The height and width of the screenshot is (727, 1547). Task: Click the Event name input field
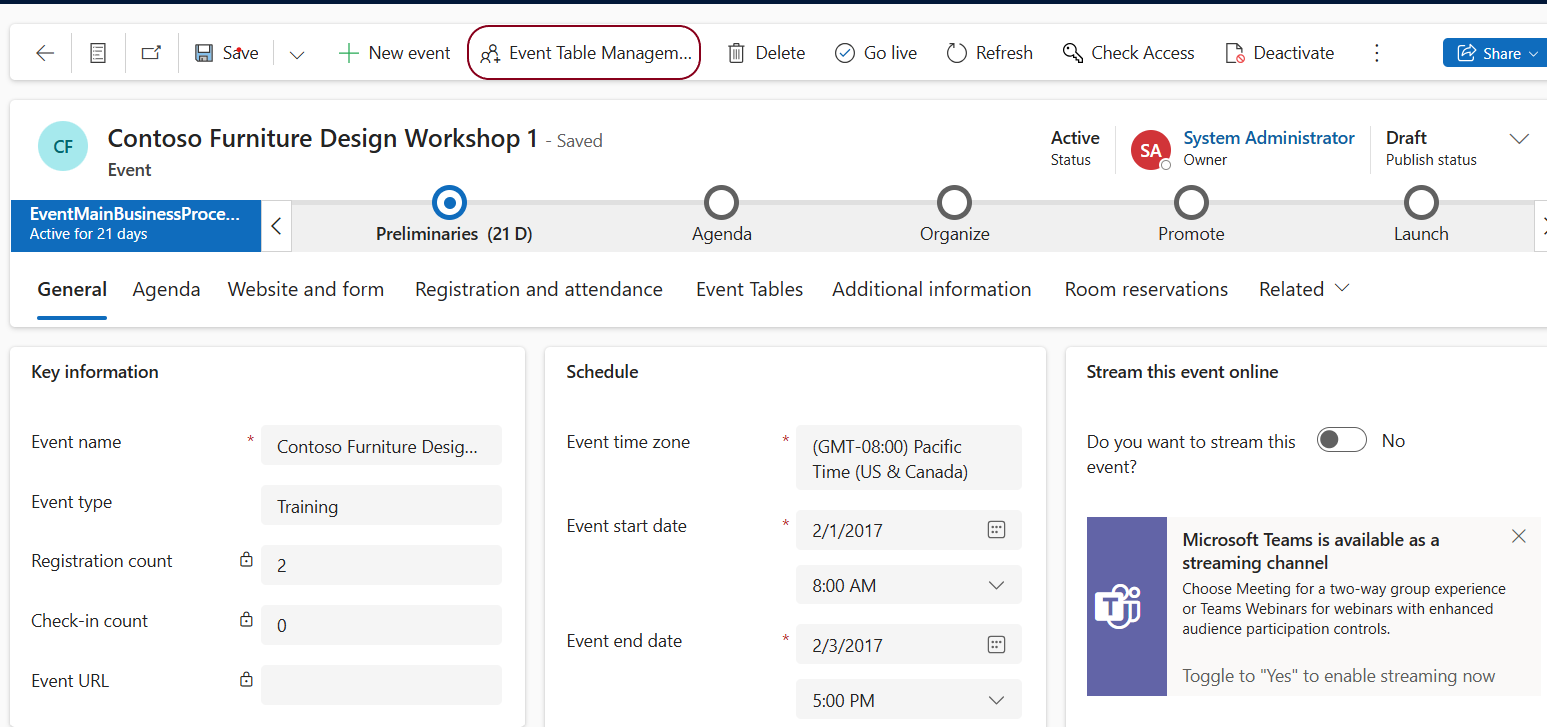pyautogui.click(x=381, y=446)
